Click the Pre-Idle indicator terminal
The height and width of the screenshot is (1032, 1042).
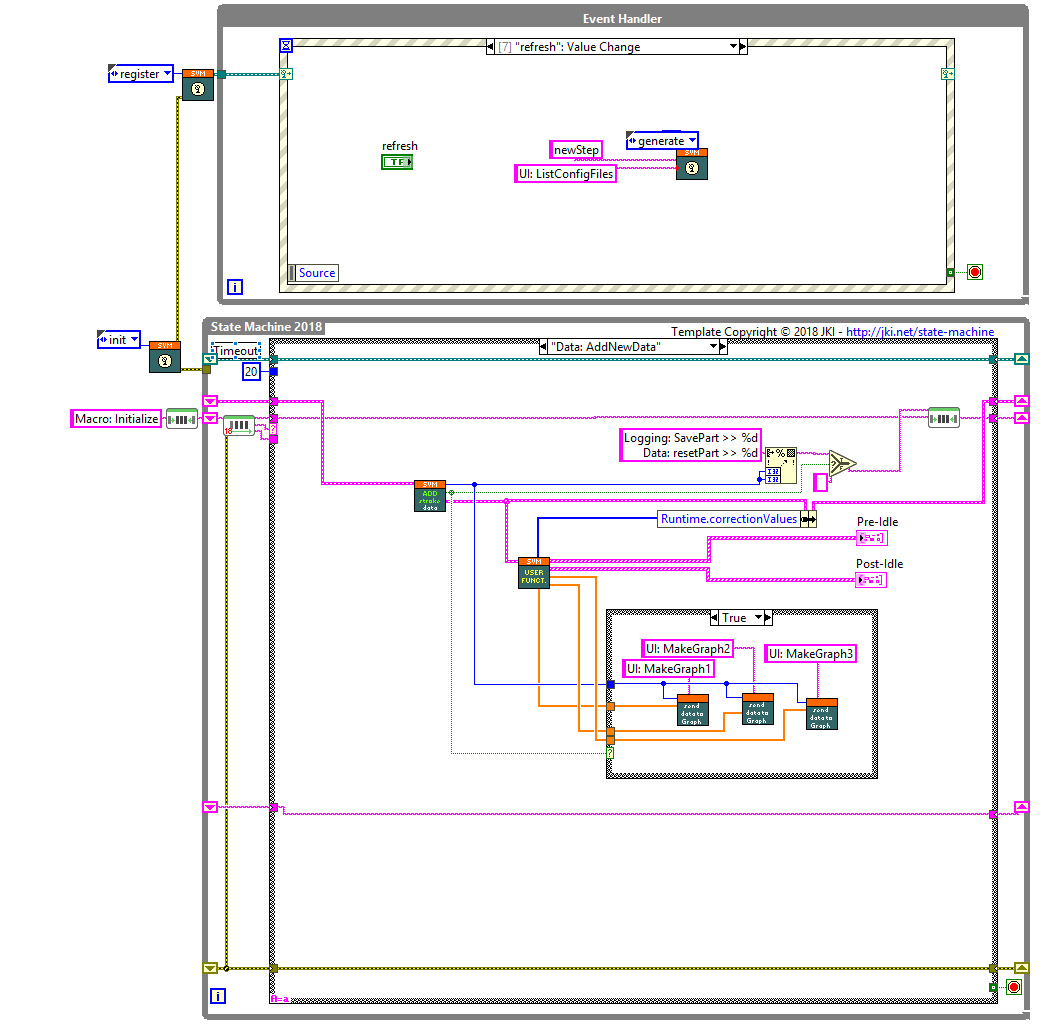click(872, 538)
